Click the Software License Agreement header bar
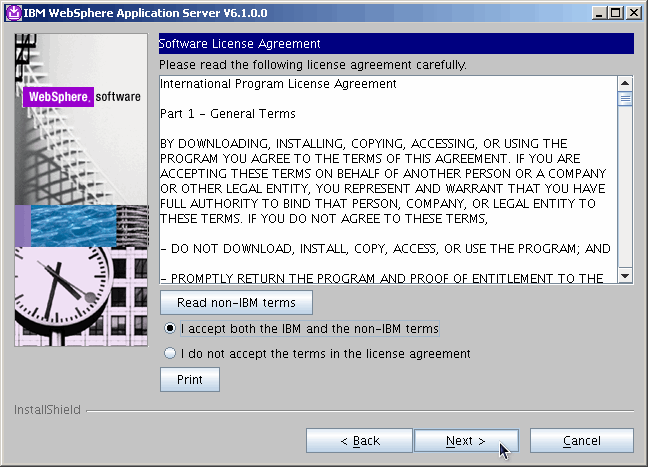Image resolution: width=648 pixels, height=467 pixels. (x=396, y=44)
